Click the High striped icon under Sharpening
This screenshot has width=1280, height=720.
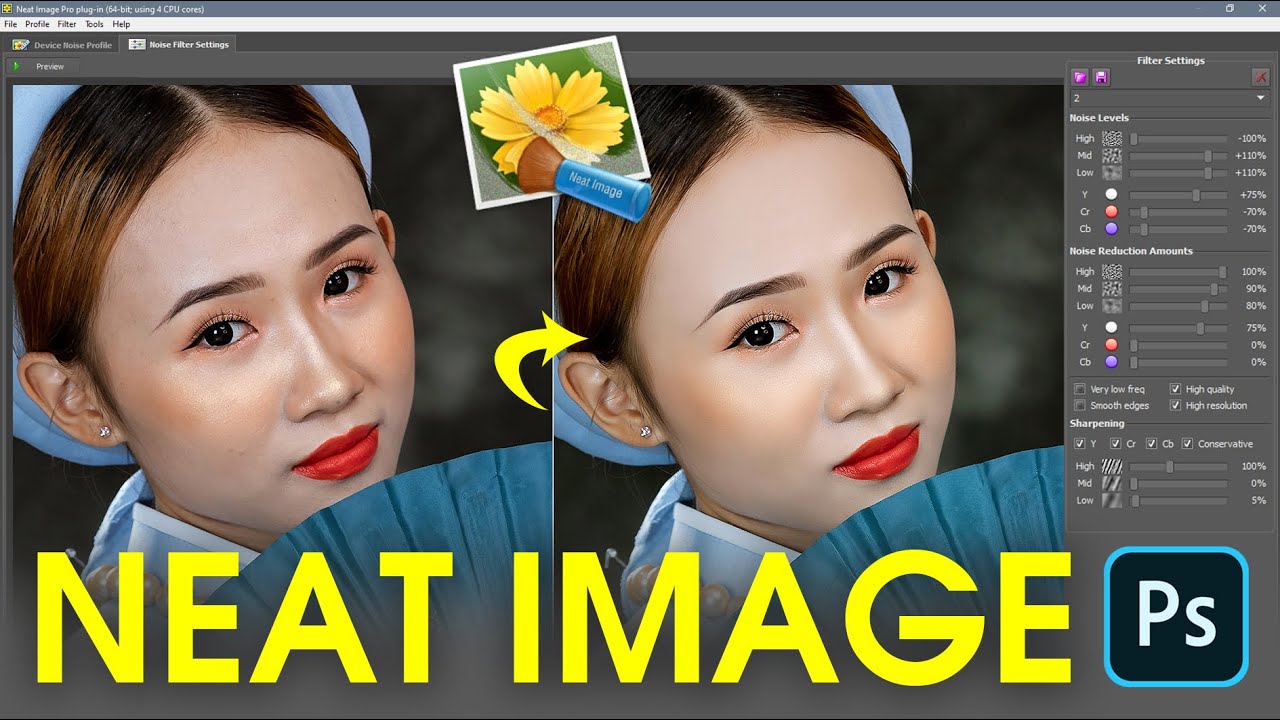[x=1112, y=466]
